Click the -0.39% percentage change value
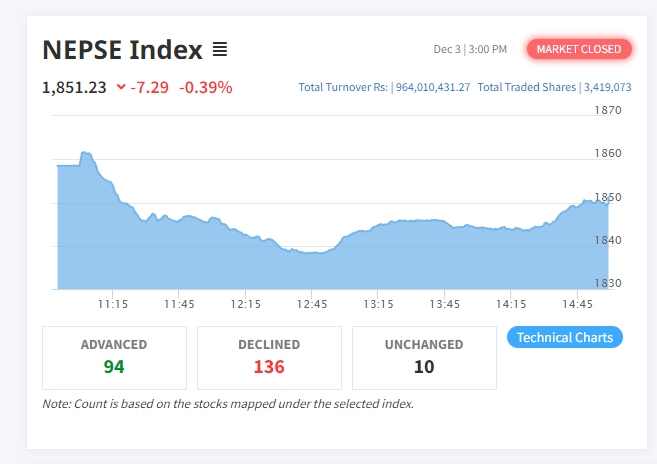 (x=206, y=87)
